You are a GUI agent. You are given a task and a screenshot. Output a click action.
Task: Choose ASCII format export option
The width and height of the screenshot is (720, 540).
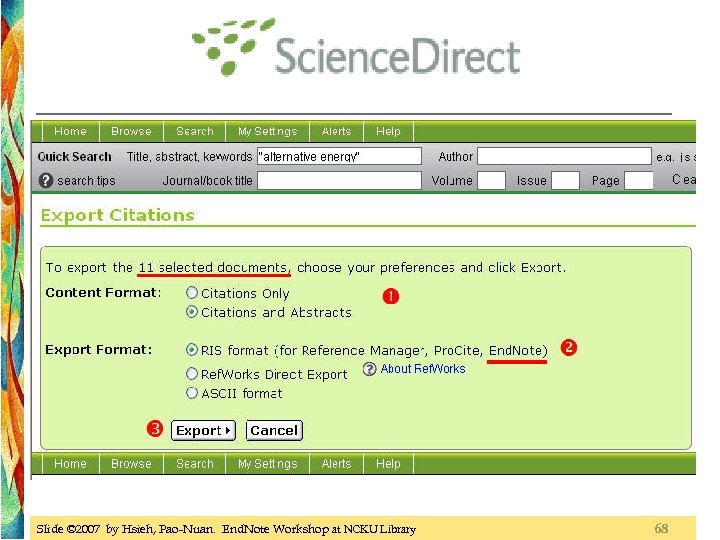191,393
